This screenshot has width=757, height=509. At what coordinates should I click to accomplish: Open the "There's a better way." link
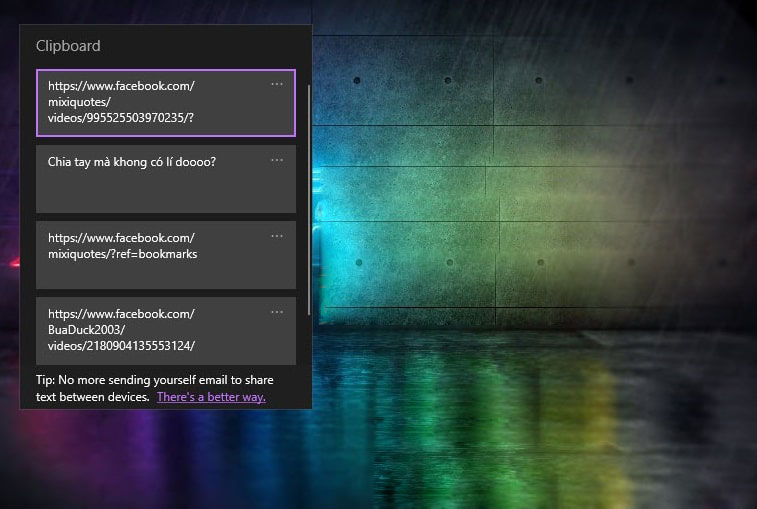point(211,397)
